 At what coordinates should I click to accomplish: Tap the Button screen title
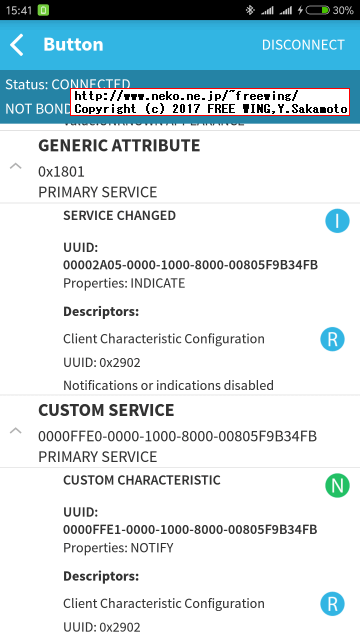coord(73,44)
